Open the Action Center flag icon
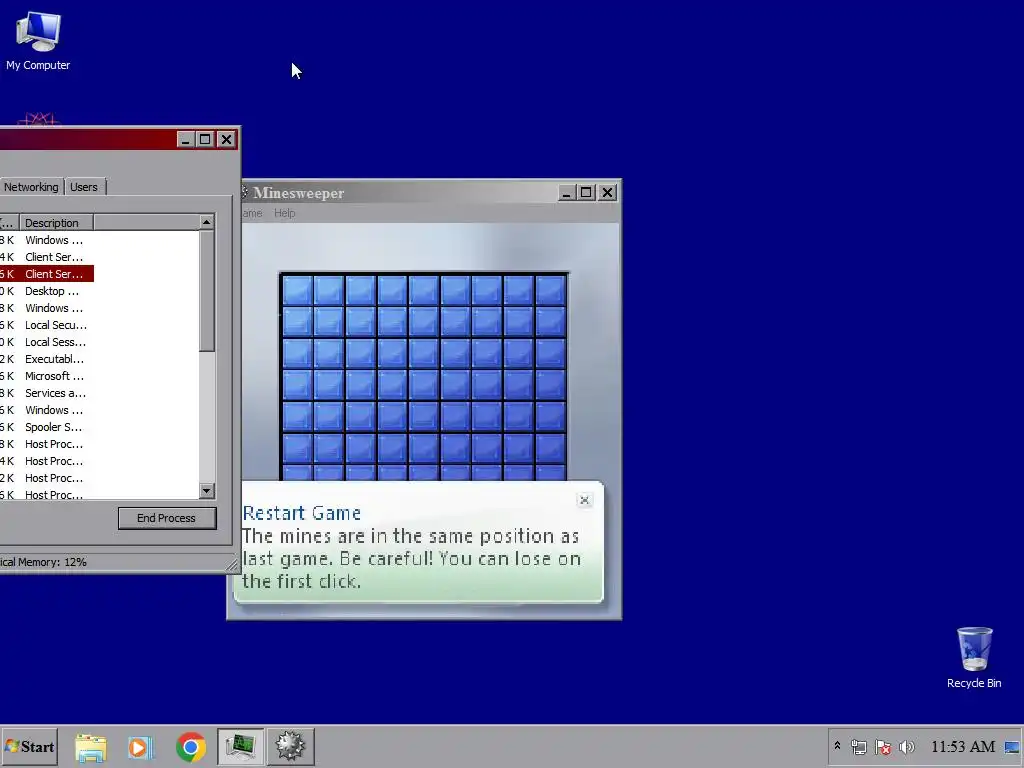The width and height of the screenshot is (1024, 768). pos(883,746)
